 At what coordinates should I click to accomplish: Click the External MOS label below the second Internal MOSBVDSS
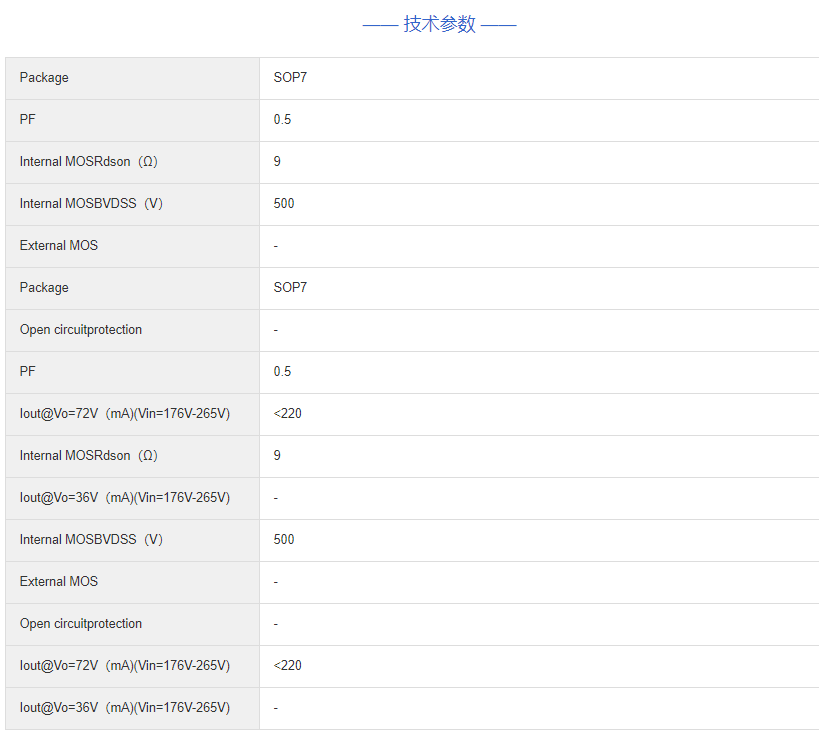click(59, 582)
